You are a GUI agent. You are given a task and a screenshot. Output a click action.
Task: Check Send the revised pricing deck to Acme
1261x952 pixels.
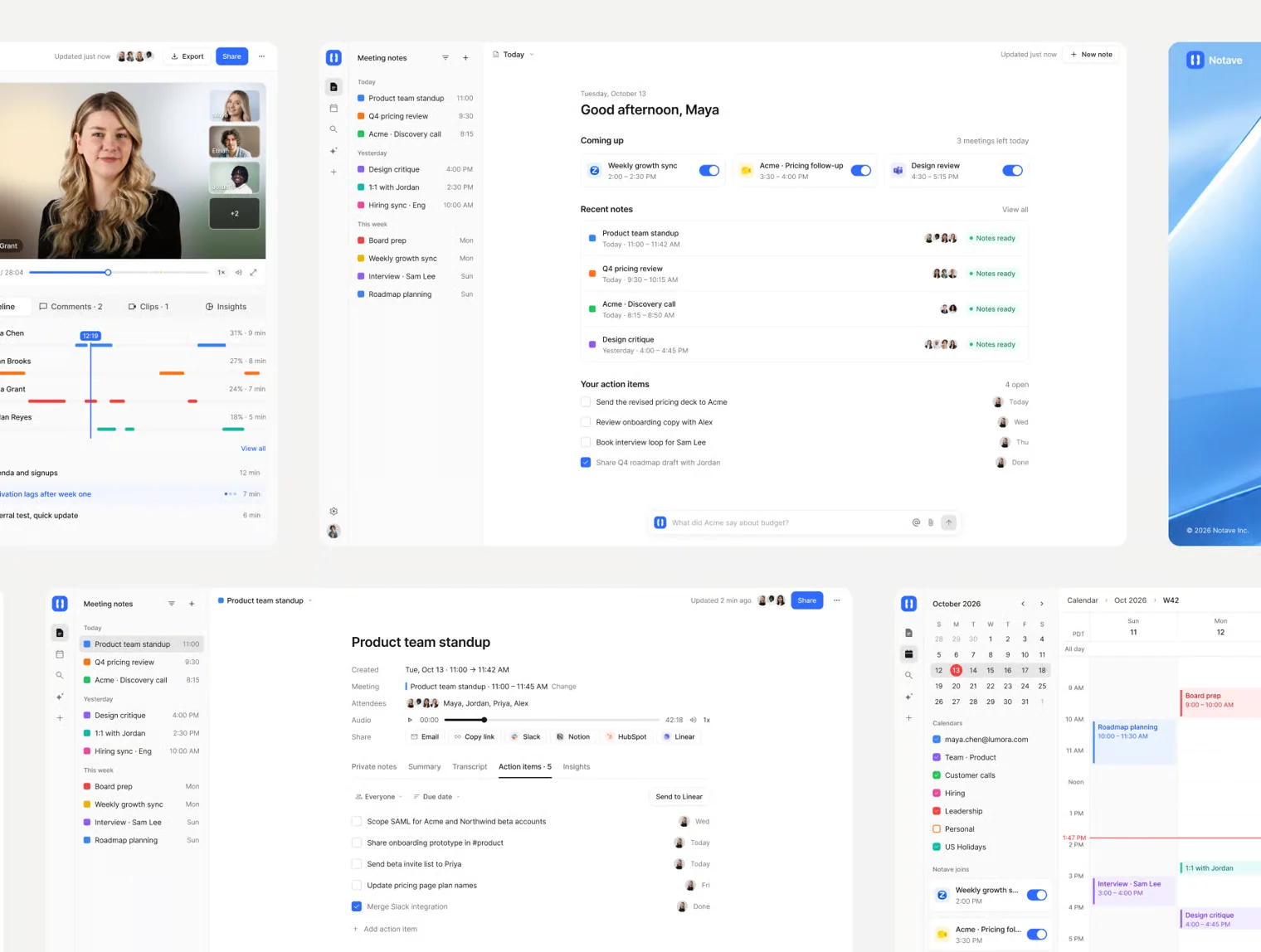click(586, 402)
